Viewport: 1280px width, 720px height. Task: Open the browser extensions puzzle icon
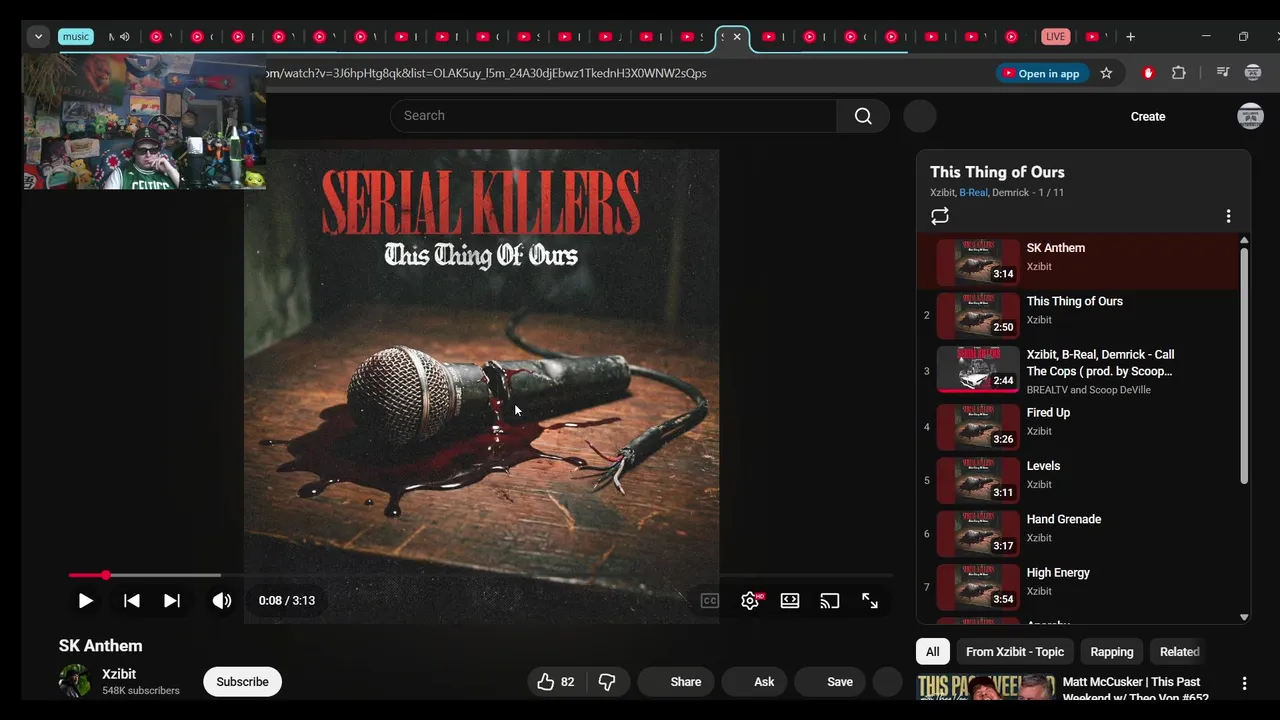point(1179,73)
